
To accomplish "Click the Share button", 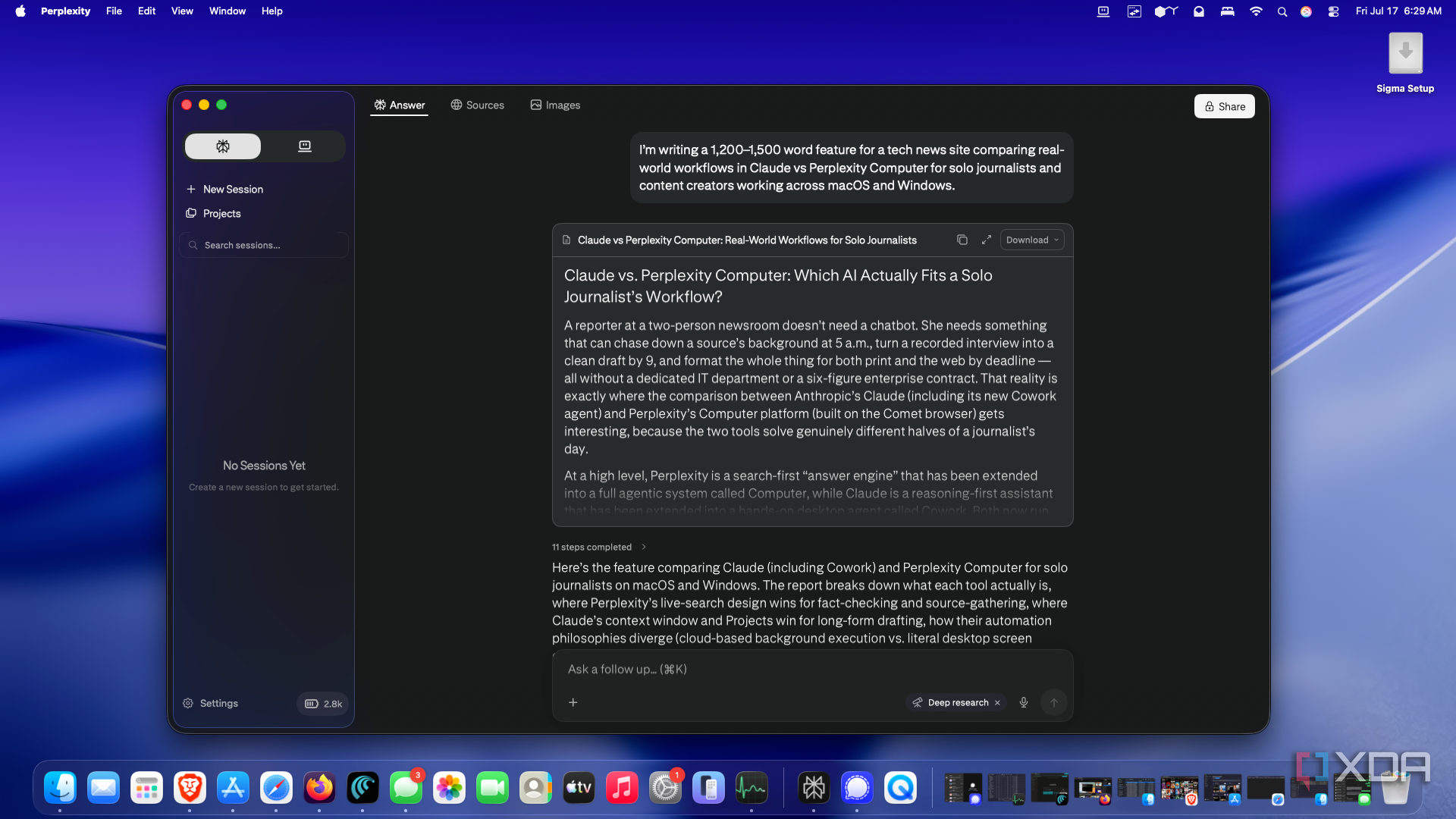I will [1225, 106].
